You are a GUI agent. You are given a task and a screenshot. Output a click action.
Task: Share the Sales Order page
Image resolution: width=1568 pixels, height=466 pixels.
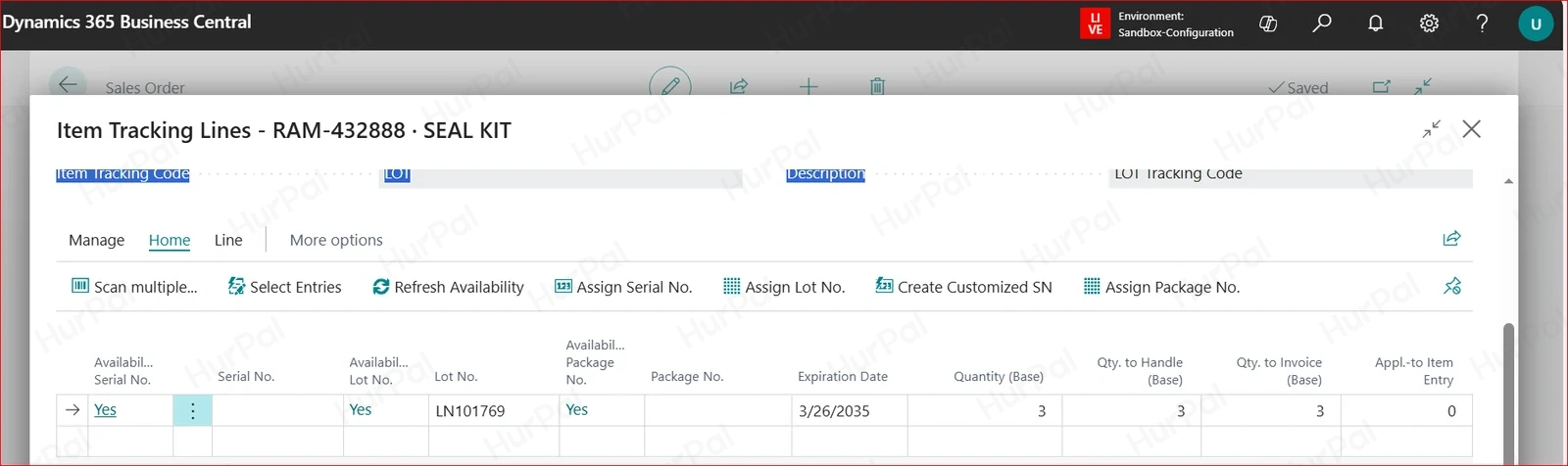click(x=739, y=86)
